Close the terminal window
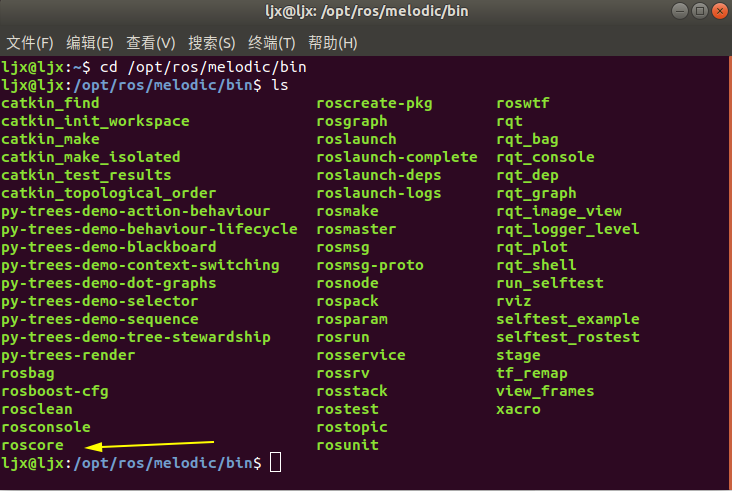The image size is (732, 491). [720, 11]
